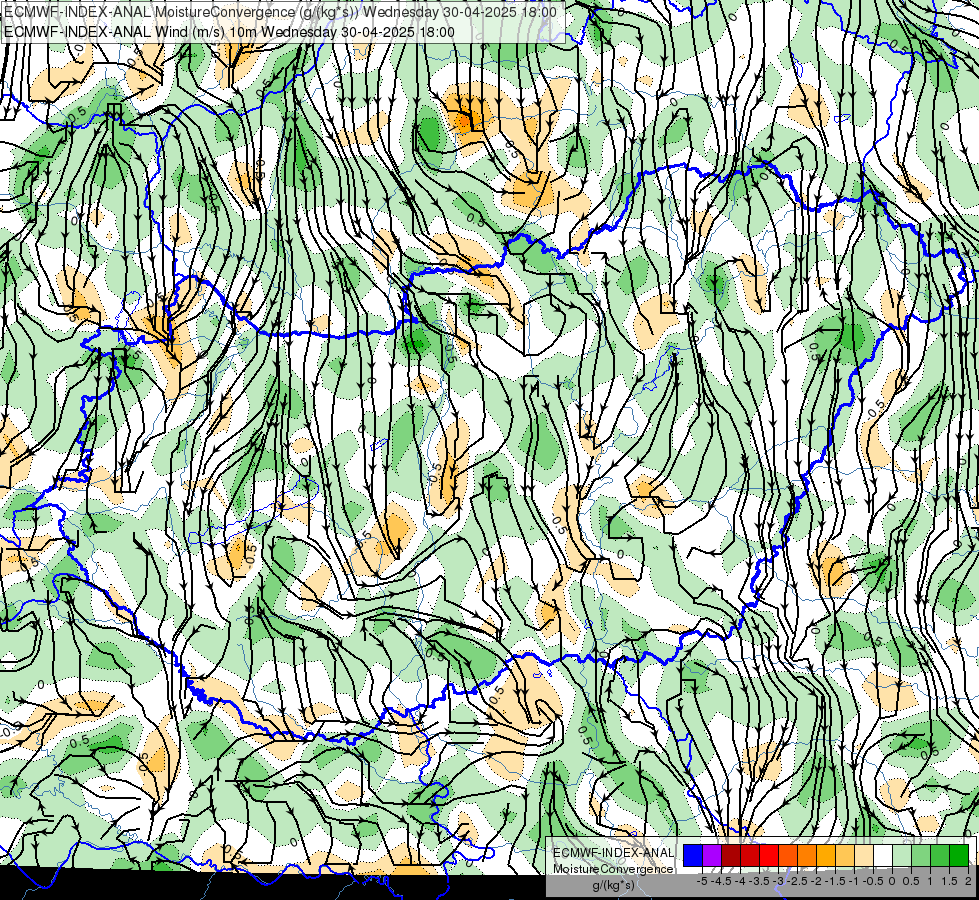979x900 pixels.
Task: Click the legend tick label '-2.5'
Action: 797,881
